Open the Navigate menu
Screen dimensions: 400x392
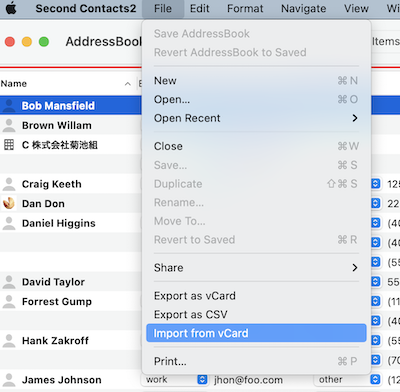[x=304, y=8]
